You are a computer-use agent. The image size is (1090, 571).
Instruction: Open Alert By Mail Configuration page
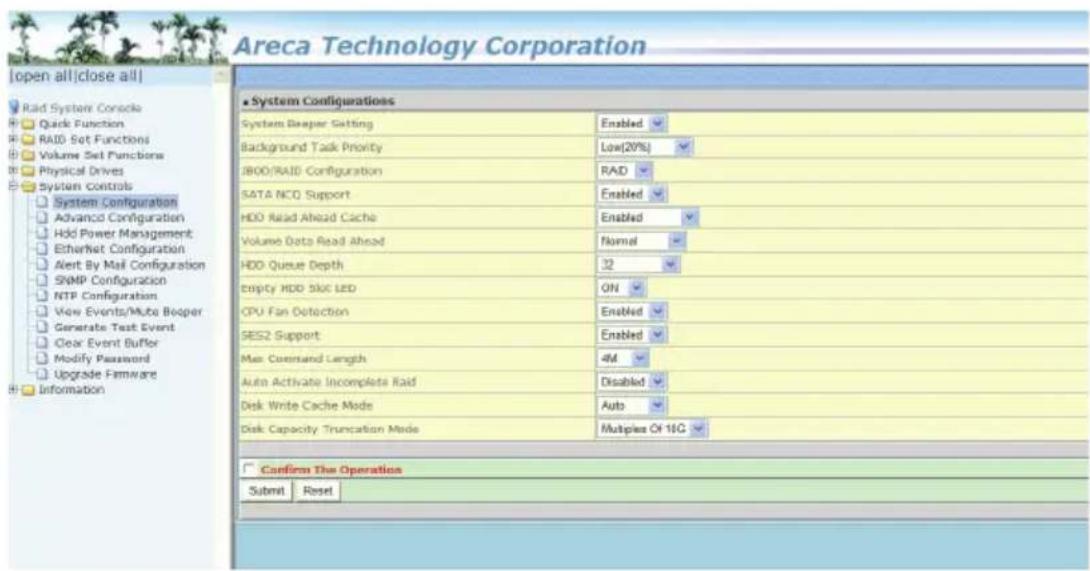tap(129, 265)
